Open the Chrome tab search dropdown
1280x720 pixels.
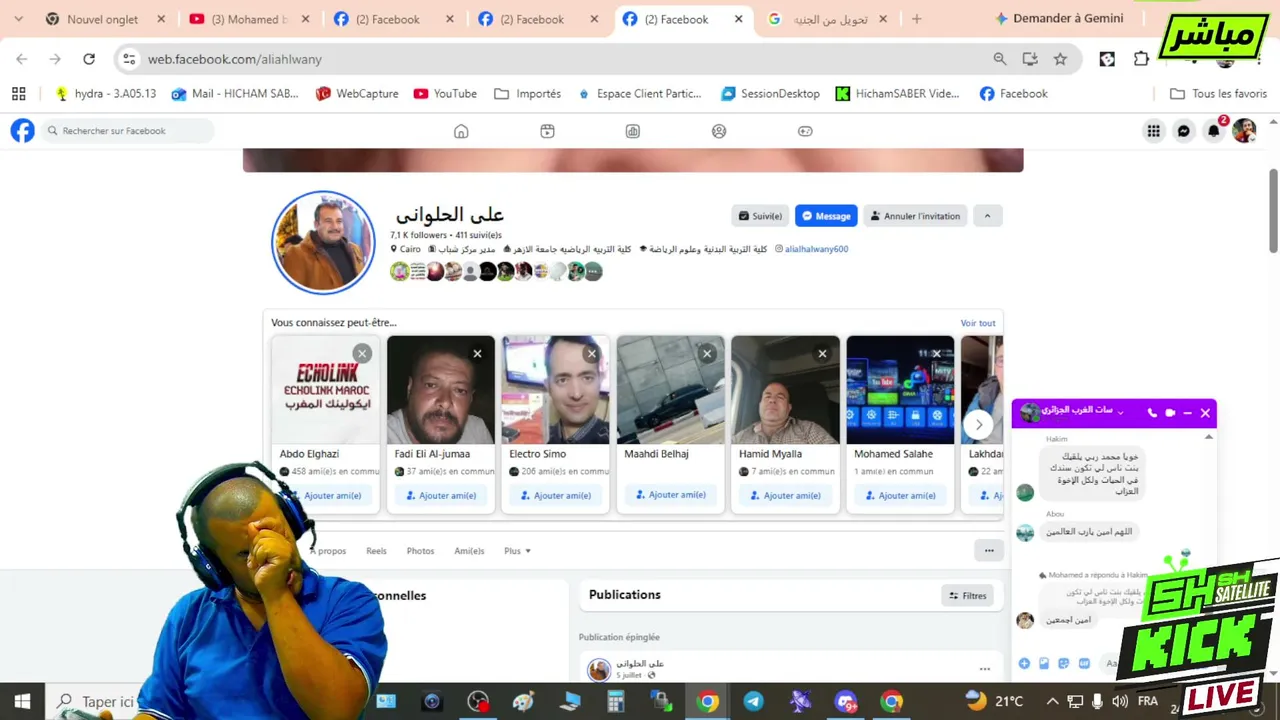(18, 19)
